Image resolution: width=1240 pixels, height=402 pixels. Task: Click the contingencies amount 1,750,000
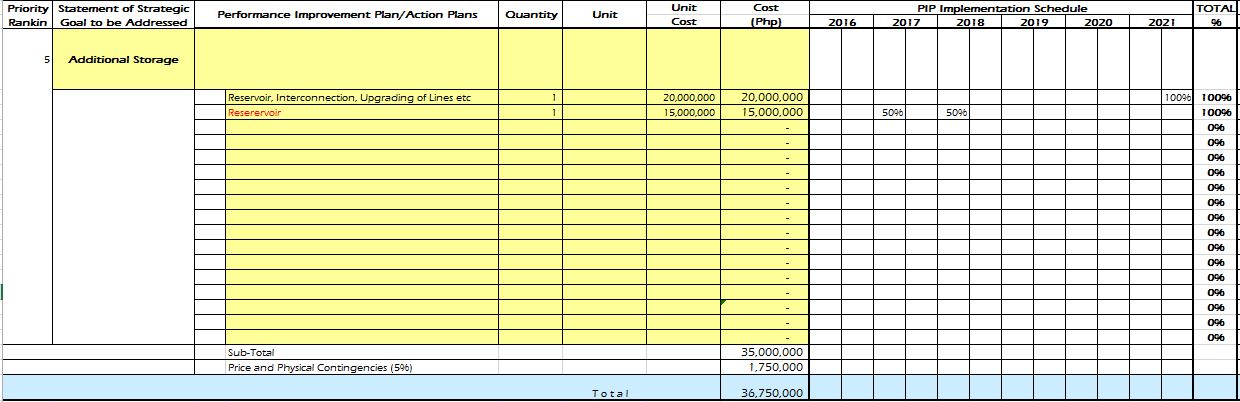coord(765,367)
